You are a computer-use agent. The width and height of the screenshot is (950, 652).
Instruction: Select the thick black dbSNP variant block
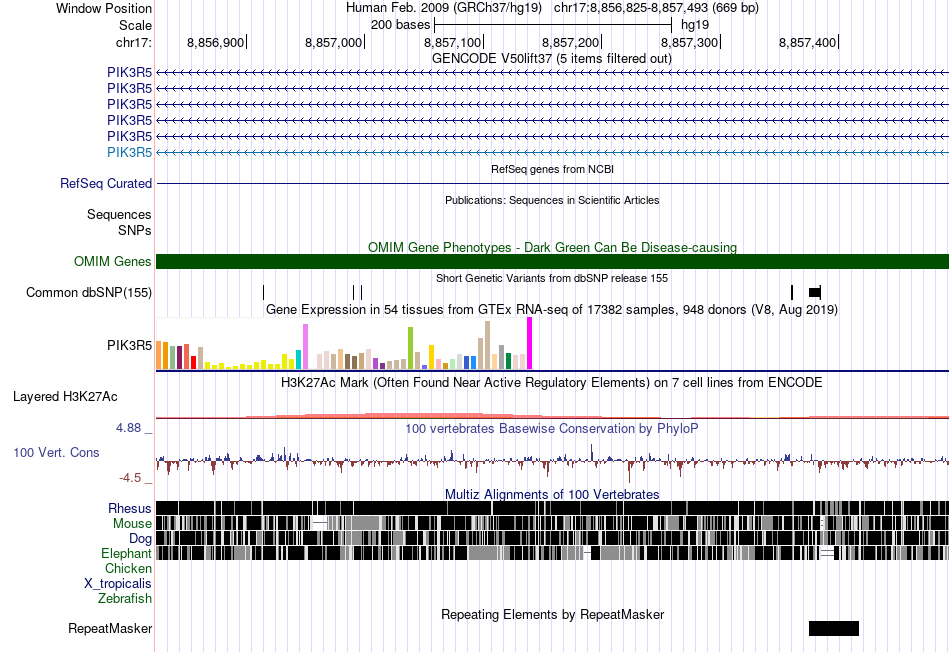click(815, 293)
